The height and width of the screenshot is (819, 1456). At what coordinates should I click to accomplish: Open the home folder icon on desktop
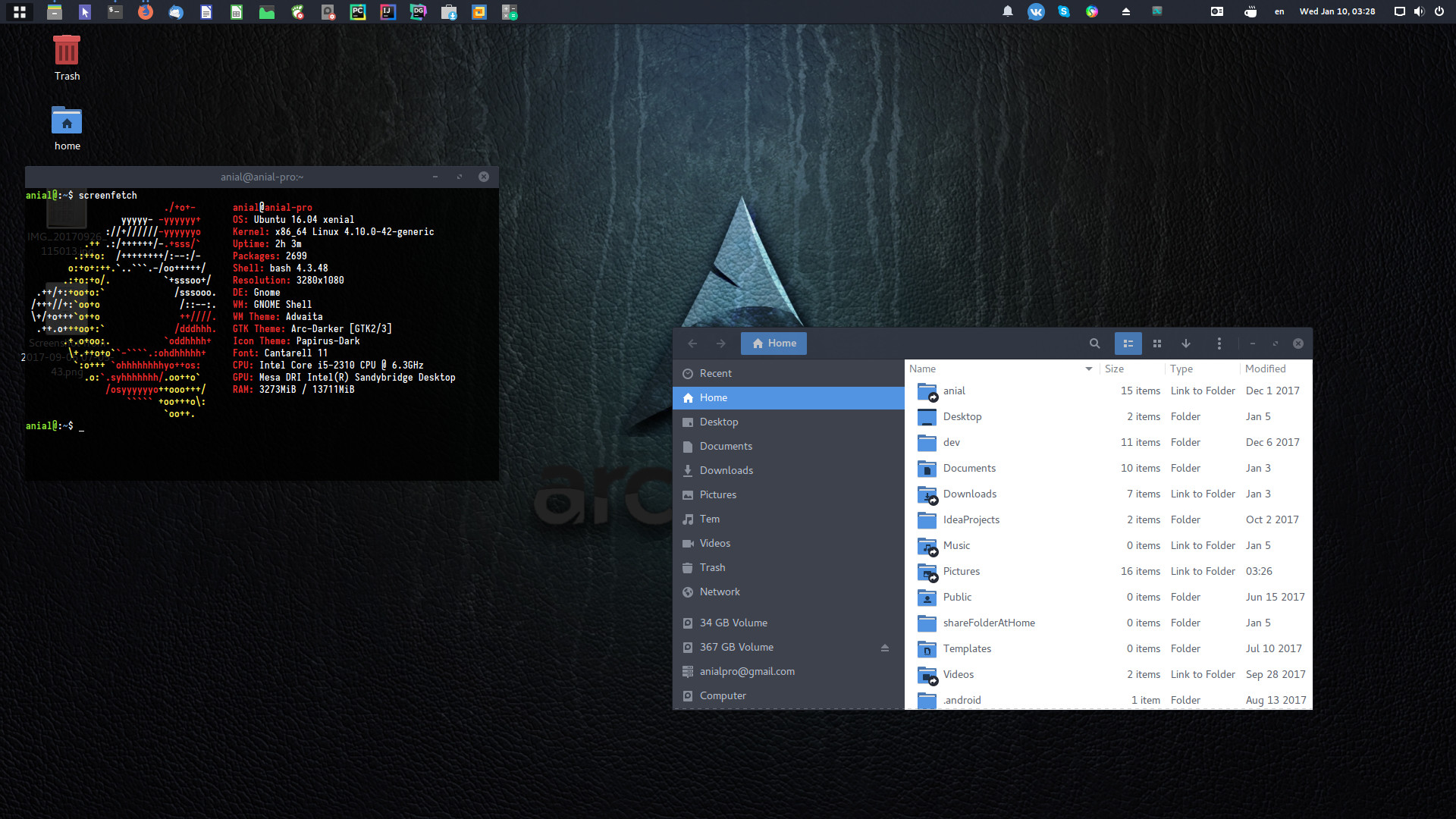67,128
